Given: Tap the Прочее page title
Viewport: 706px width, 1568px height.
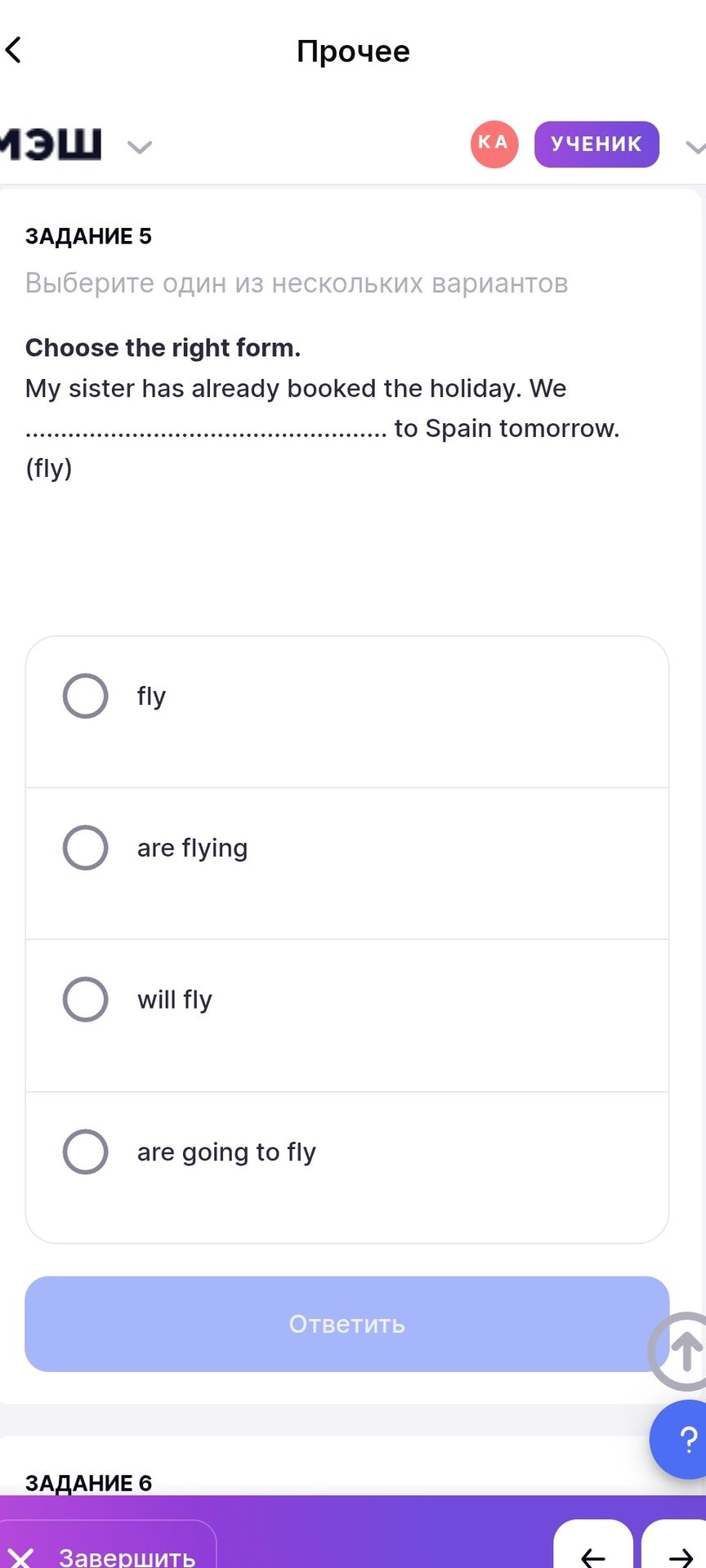Looking at the screenshot, I should pos(353,51).
